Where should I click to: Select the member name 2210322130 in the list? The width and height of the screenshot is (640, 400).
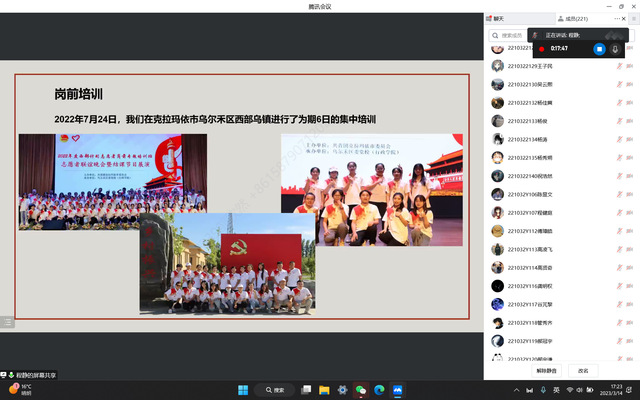click(530, 84)
